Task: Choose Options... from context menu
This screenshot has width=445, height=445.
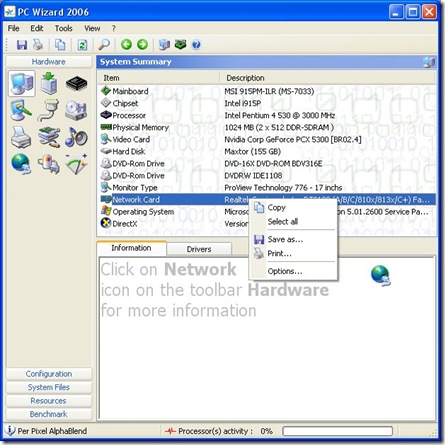Action: 293,271
